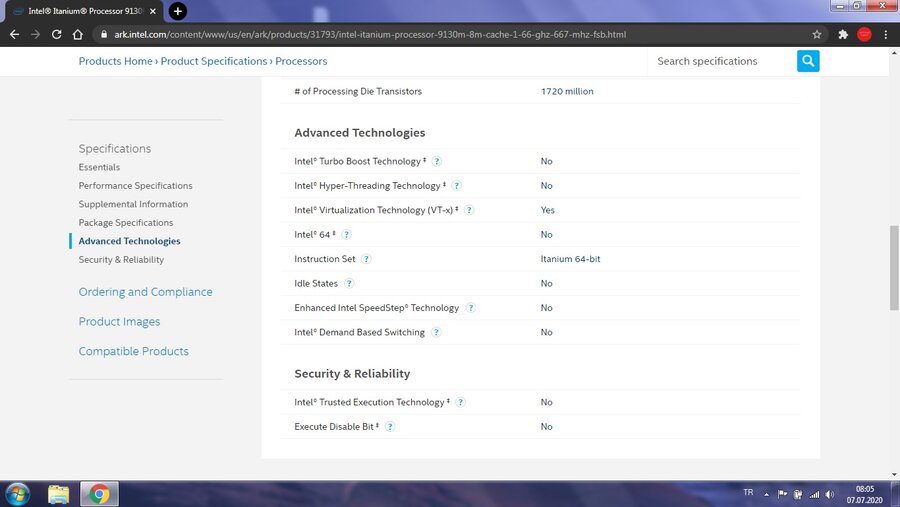900x507 pixels.
Task: Open Compatible Products sidebar link
Action: pos(133,351)
